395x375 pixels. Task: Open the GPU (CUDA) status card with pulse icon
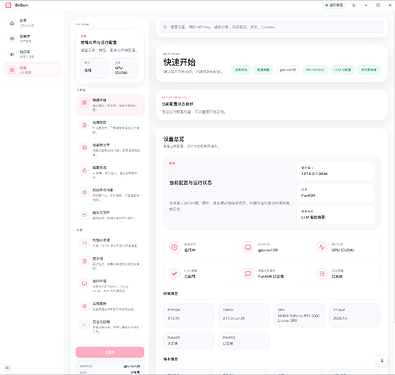(345, 247)
